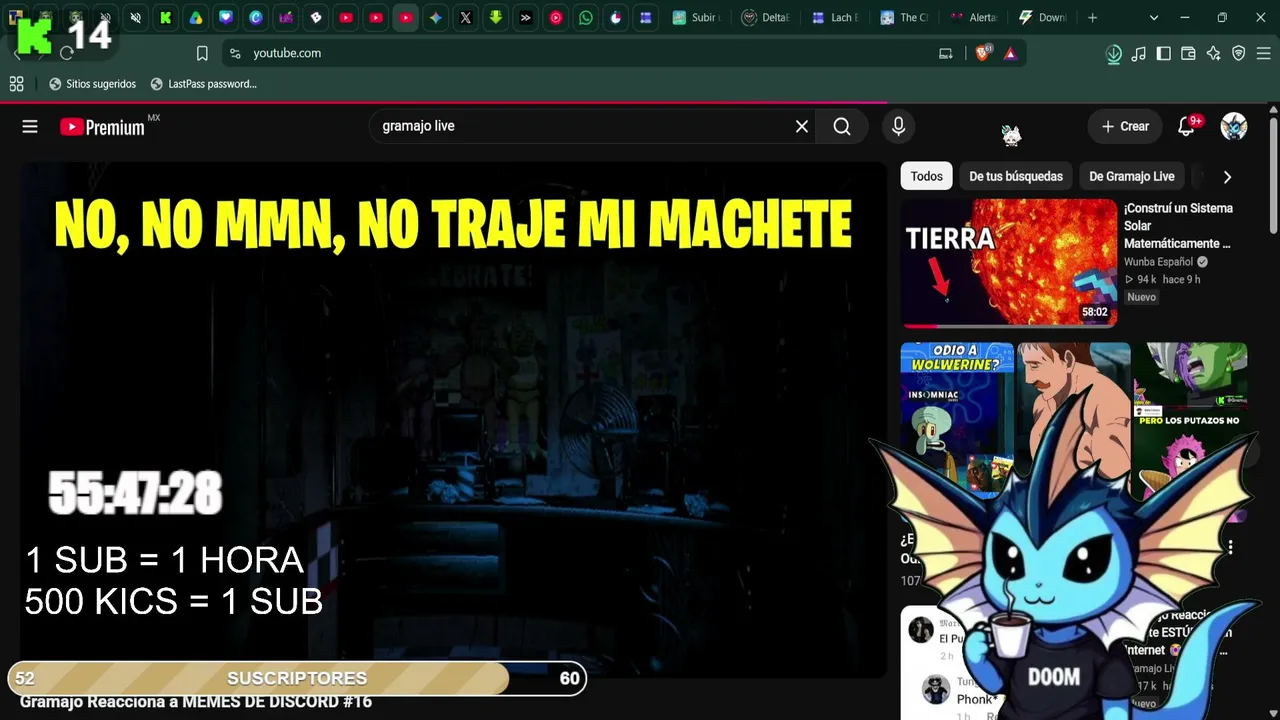Open 'LastPass password...' bookmark
This screenshot has width=1280, height=720.
tap(204, 84)
